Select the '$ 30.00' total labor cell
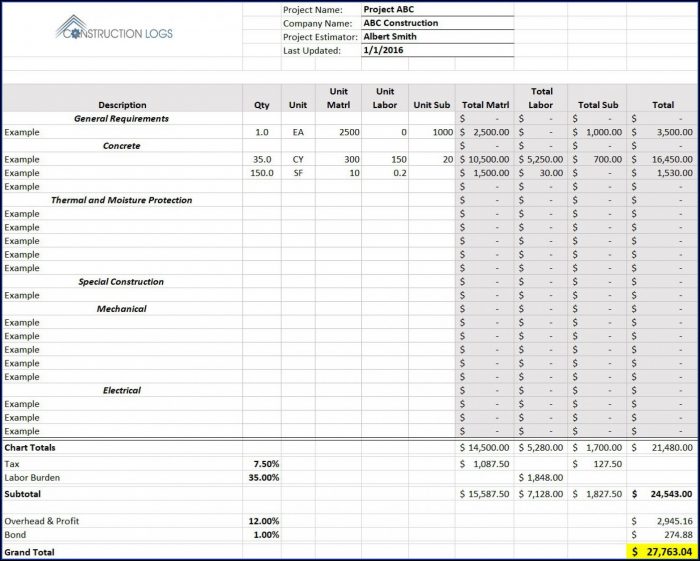 [541, 173]
